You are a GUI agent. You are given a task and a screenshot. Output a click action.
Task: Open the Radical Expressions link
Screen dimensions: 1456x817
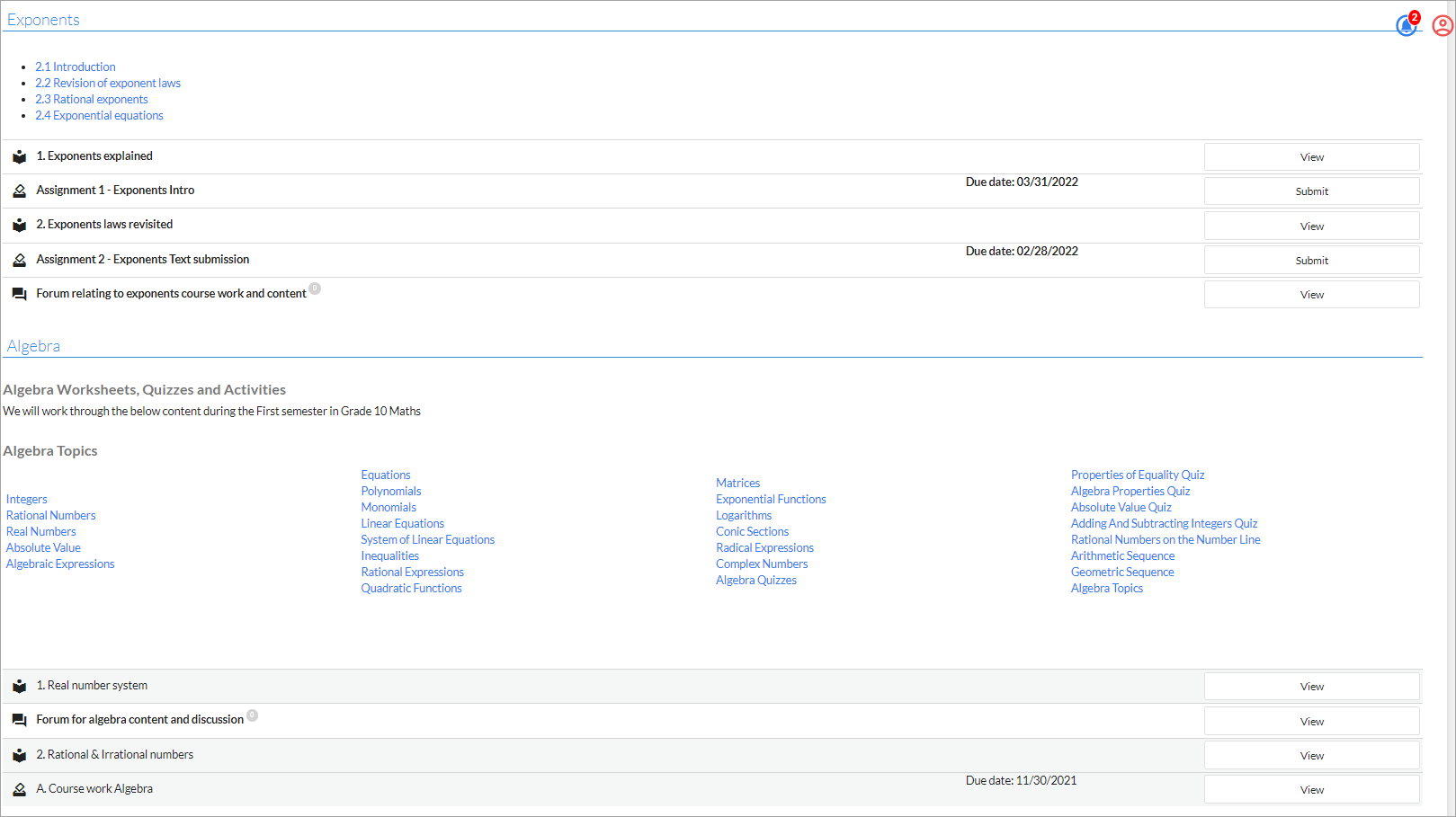pos(765,548)
